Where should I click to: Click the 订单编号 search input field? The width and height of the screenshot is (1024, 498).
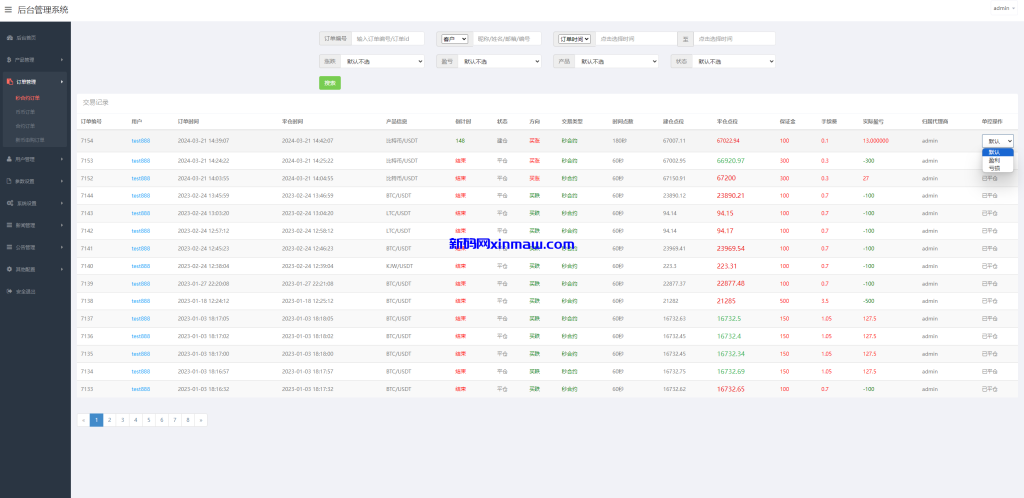[x=388, y=39]
